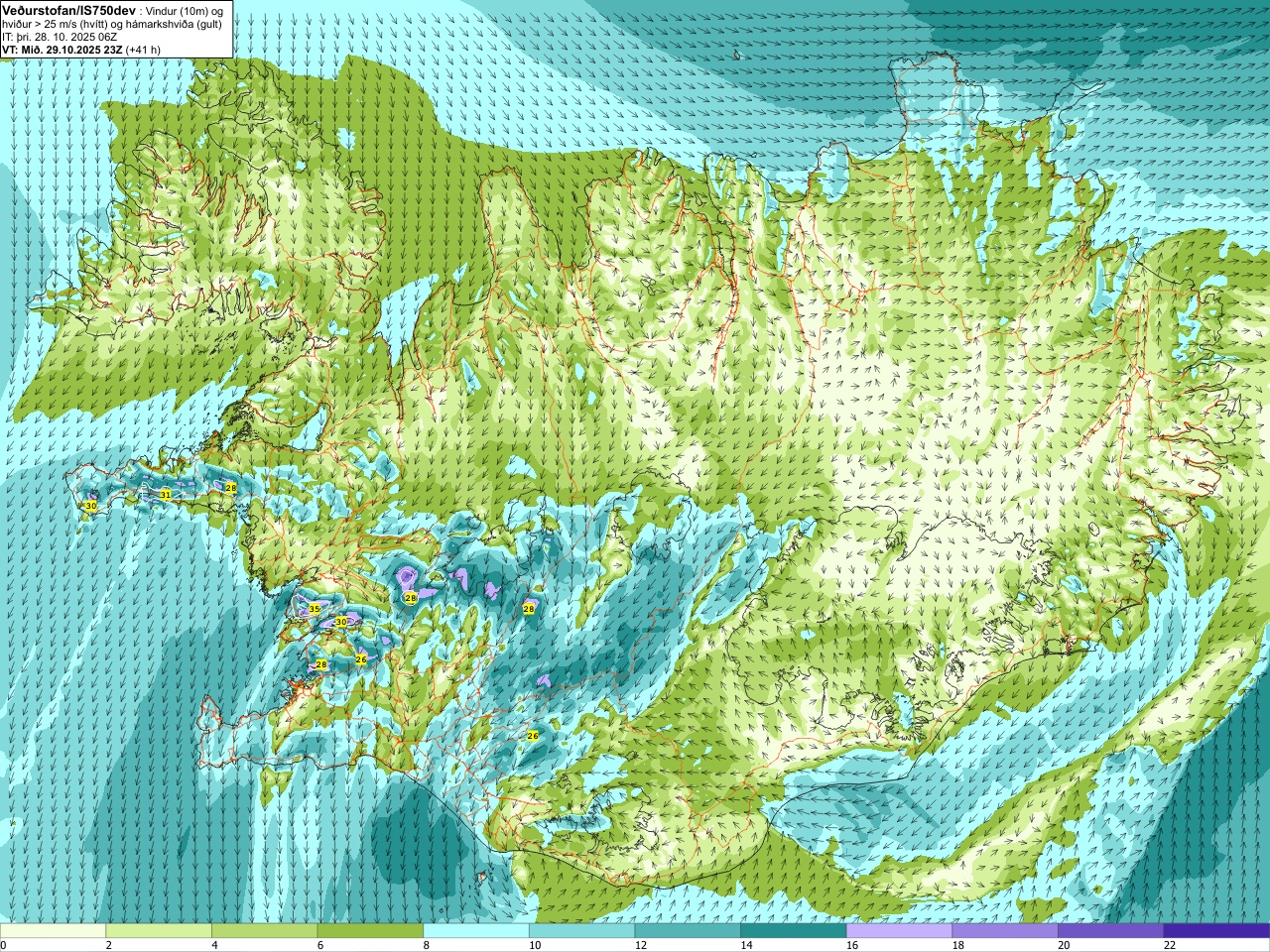Click the dark indigo legend swatch above 22

pos(1216,931)
